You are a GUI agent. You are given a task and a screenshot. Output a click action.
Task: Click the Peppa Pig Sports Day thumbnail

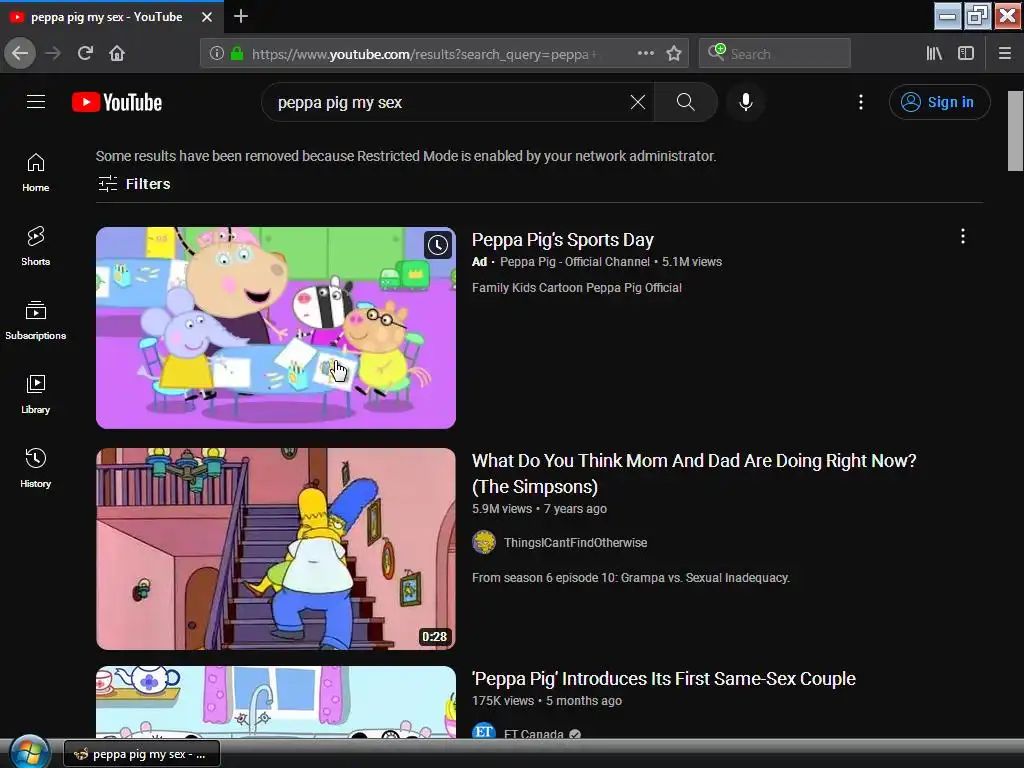(276, 328)
